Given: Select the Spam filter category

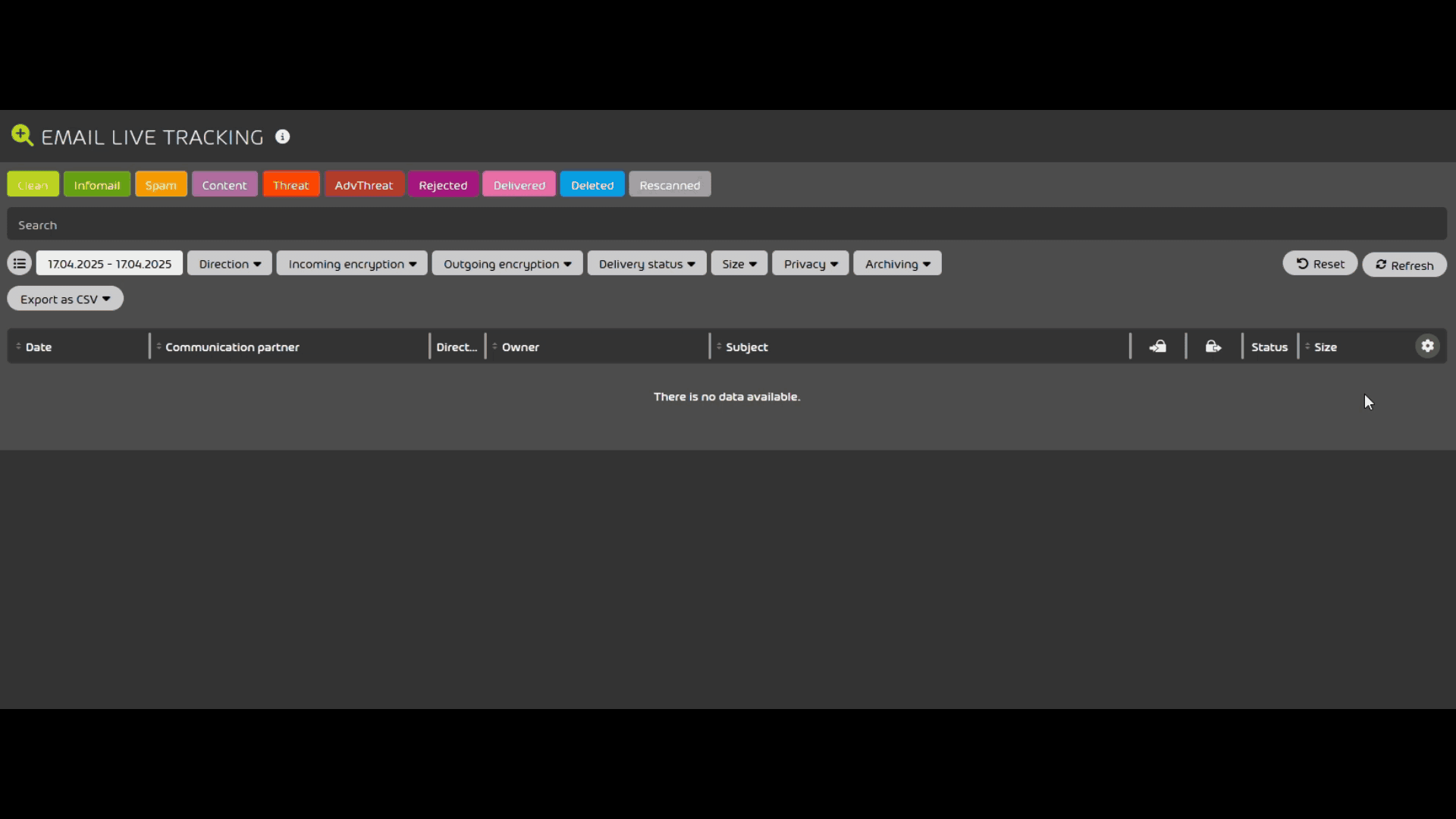Looking at the screenshot, I should (160, 184).
